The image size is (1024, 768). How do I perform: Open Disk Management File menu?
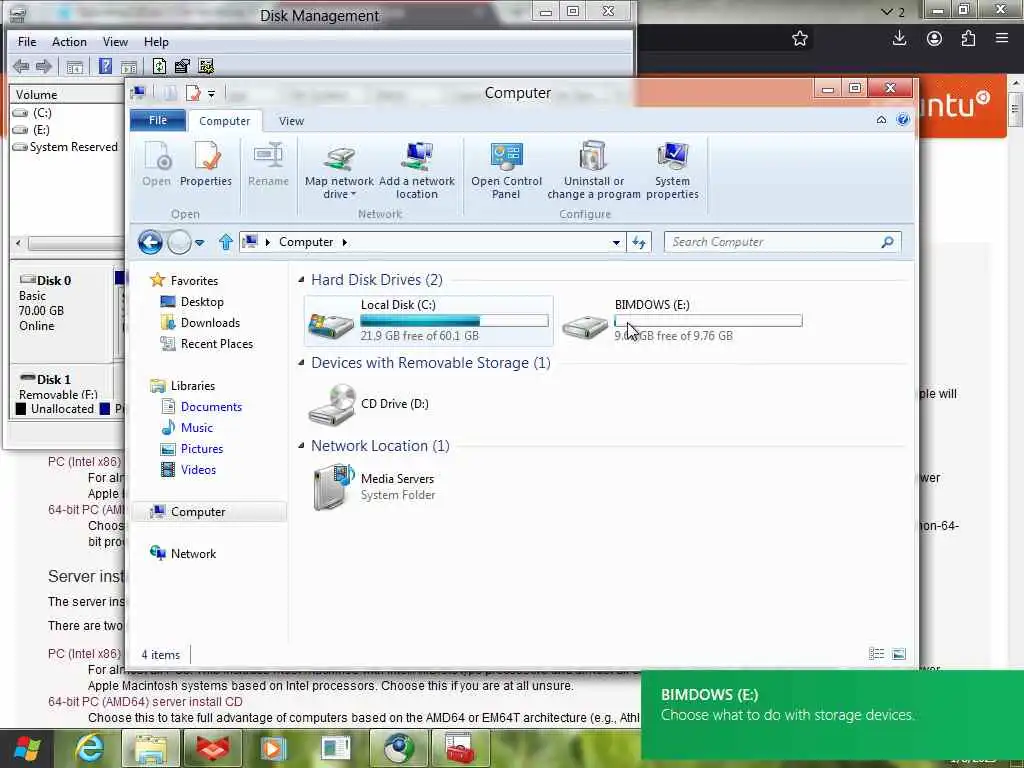27,42
